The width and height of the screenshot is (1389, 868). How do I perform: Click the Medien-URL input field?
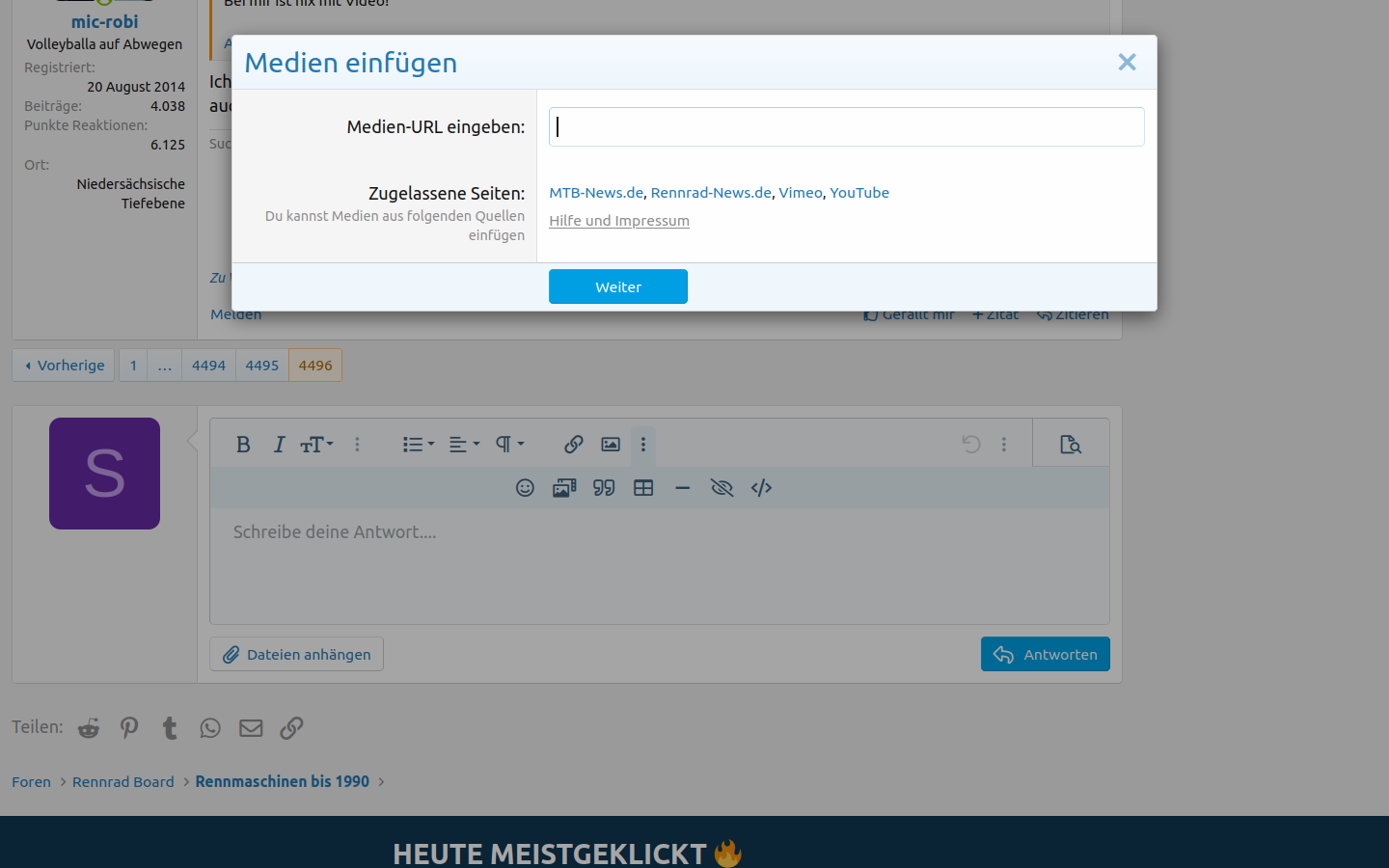pyautogui.click(x=846, y=127)
